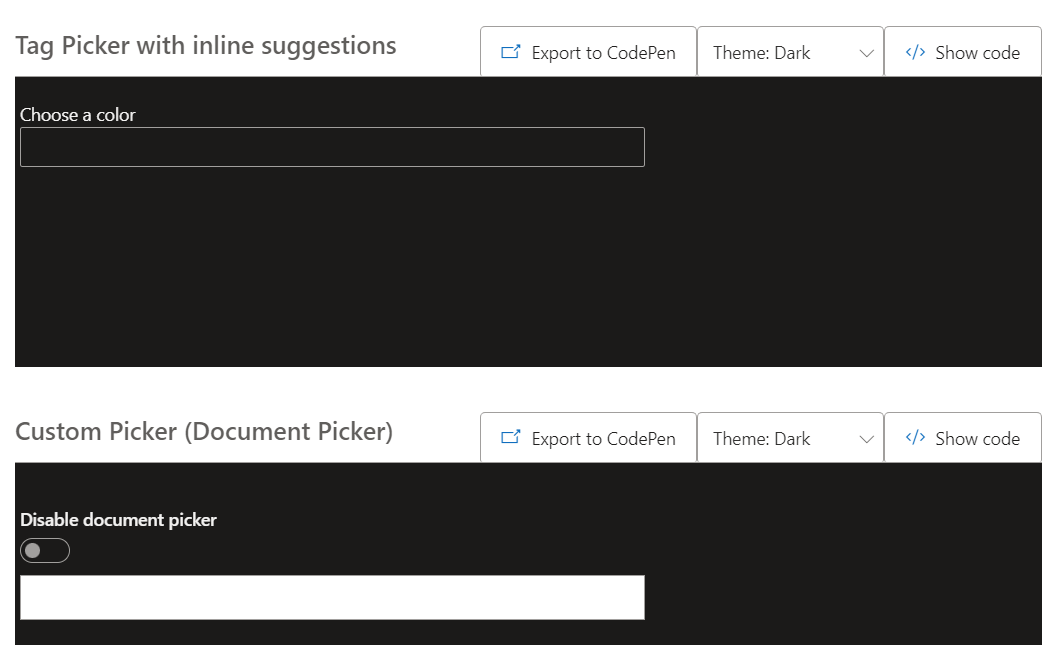
Task: Click the code icon beside the lower Show code button
Action: coord(915,437)
